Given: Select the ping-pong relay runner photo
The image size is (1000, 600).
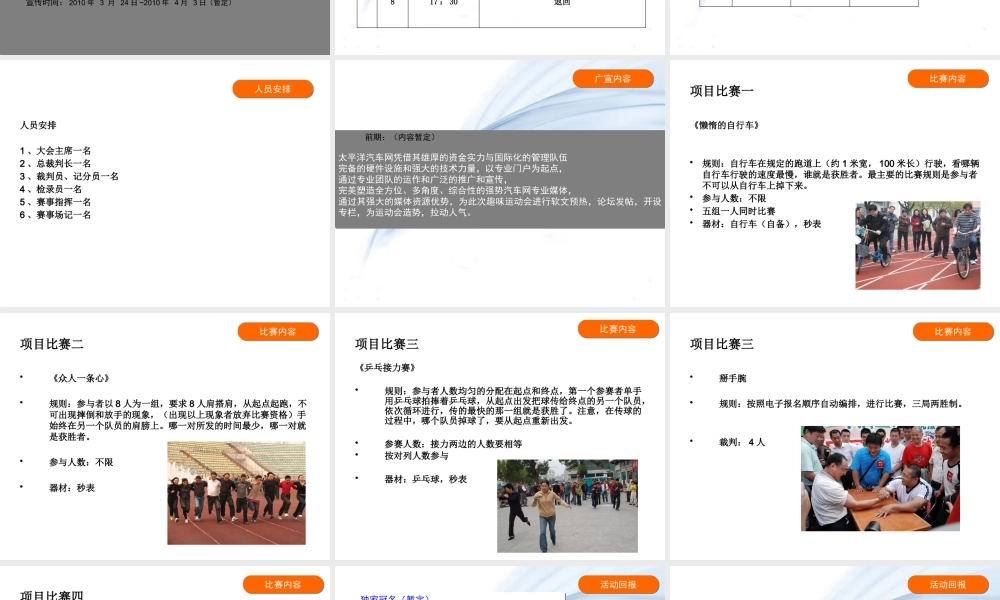Looking at the screenshot, I should click(x=568, y=506).
